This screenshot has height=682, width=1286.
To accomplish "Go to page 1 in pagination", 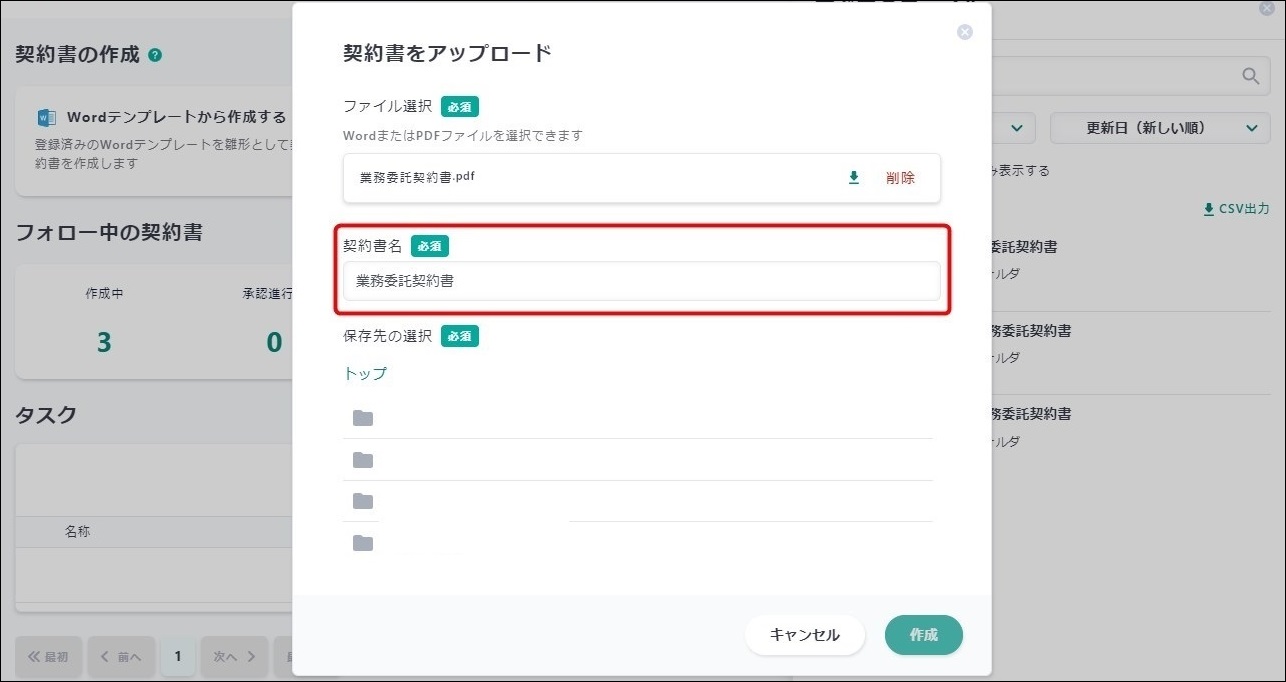I will pos(178,657).
